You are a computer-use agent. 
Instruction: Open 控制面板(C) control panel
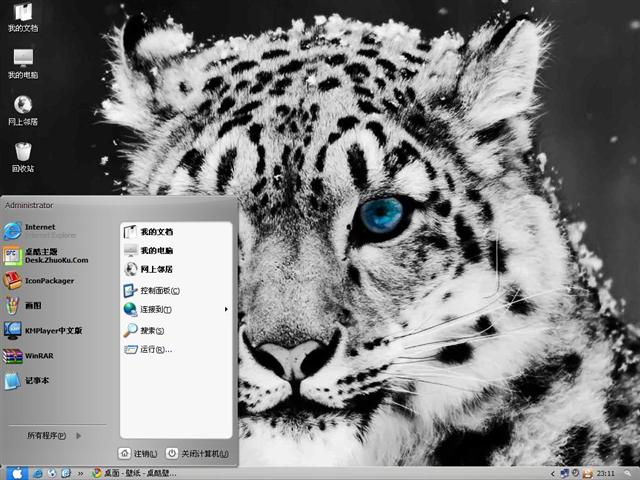[x=152, y=291]
